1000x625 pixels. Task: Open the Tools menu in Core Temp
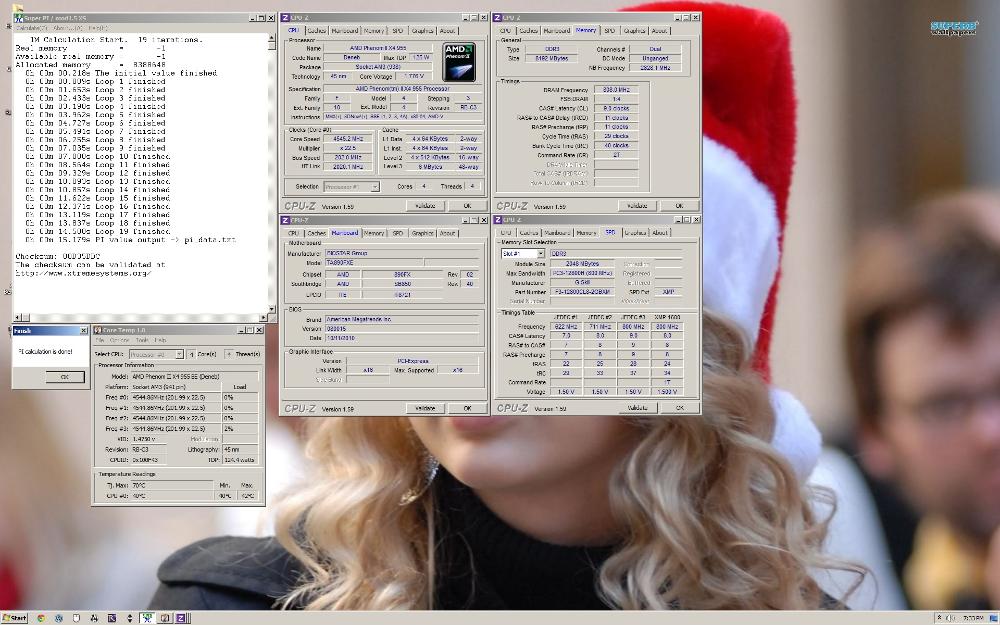142,340
